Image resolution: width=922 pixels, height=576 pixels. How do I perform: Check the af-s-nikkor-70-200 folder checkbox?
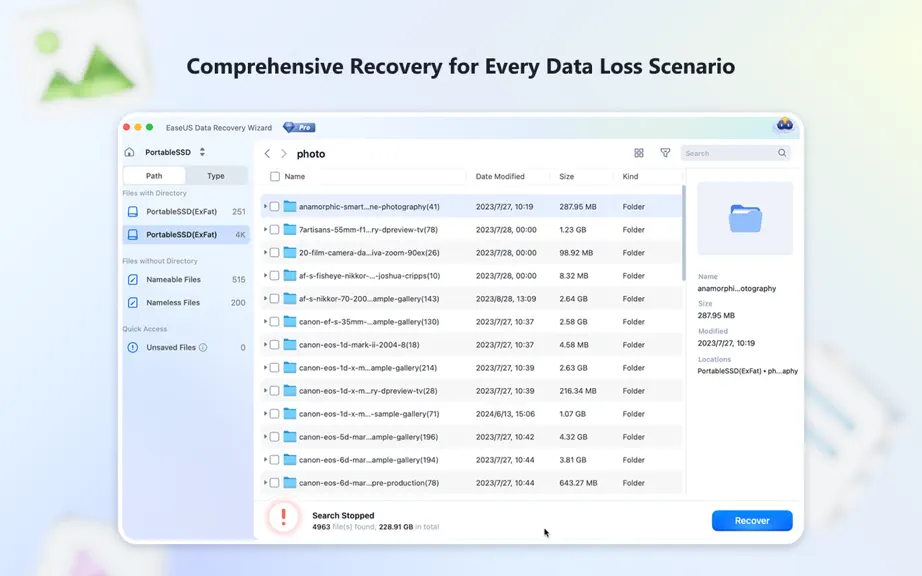(x=274, y=299)
